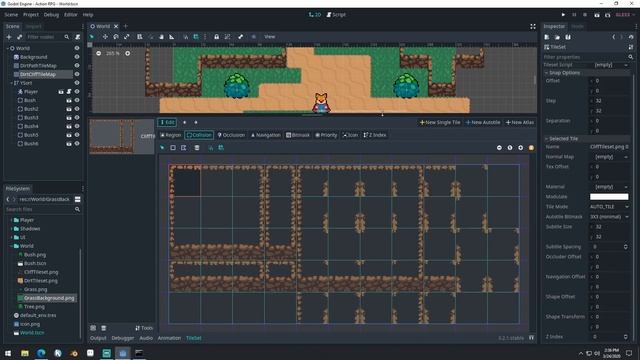This screenshot has height=360, width=640.
Task: Toggle visibility of DirtCliffTileMap node
Action: coord(77,74)
